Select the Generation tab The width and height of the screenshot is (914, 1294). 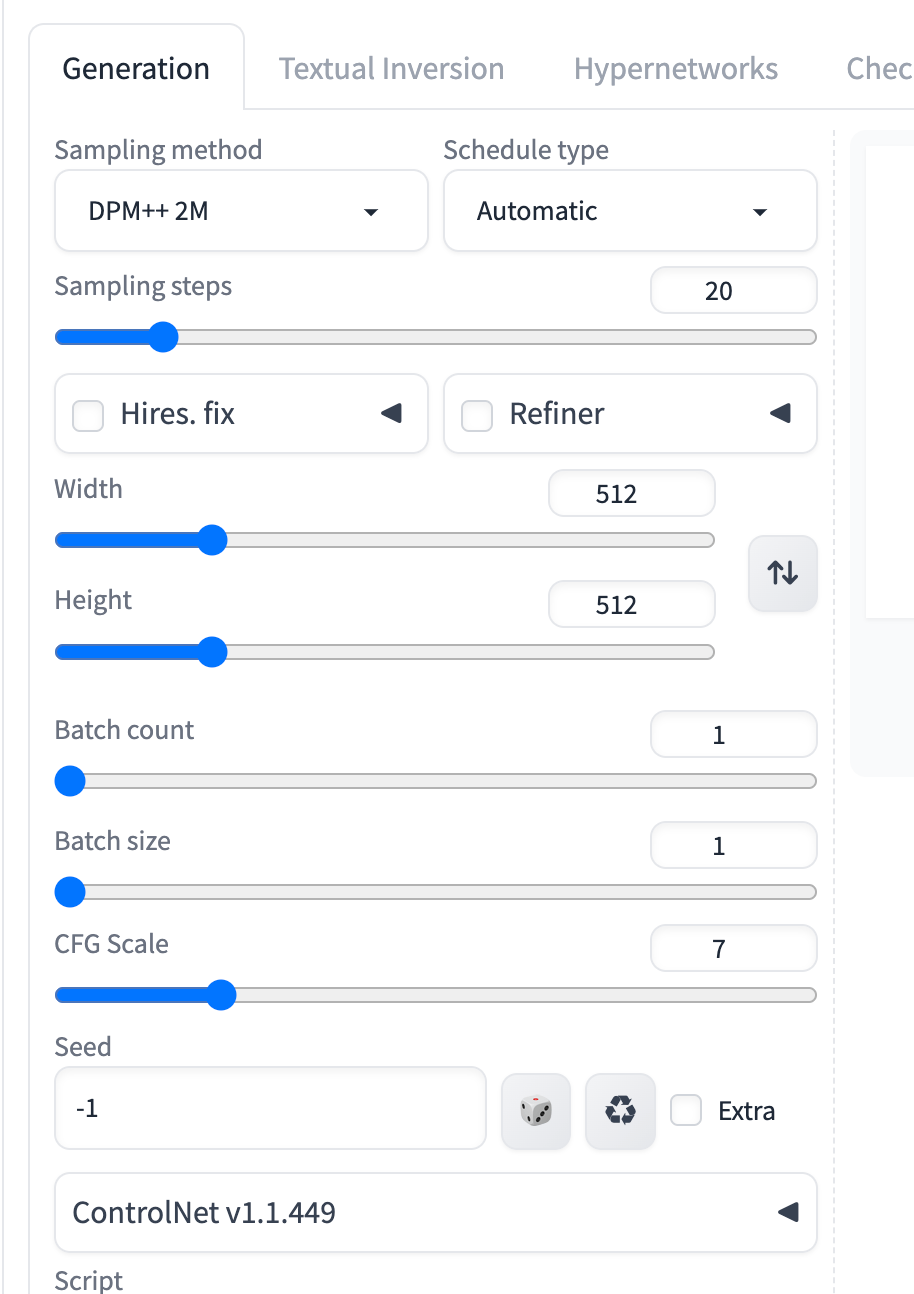136,69
